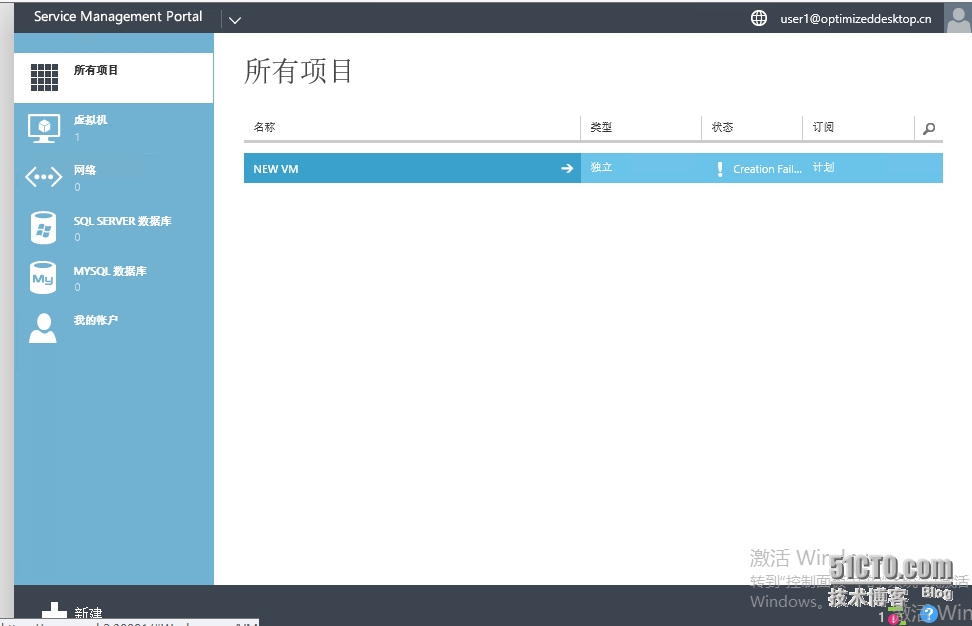Open SQL SERVER 数据库 menu item

click(x=113, y=228)
